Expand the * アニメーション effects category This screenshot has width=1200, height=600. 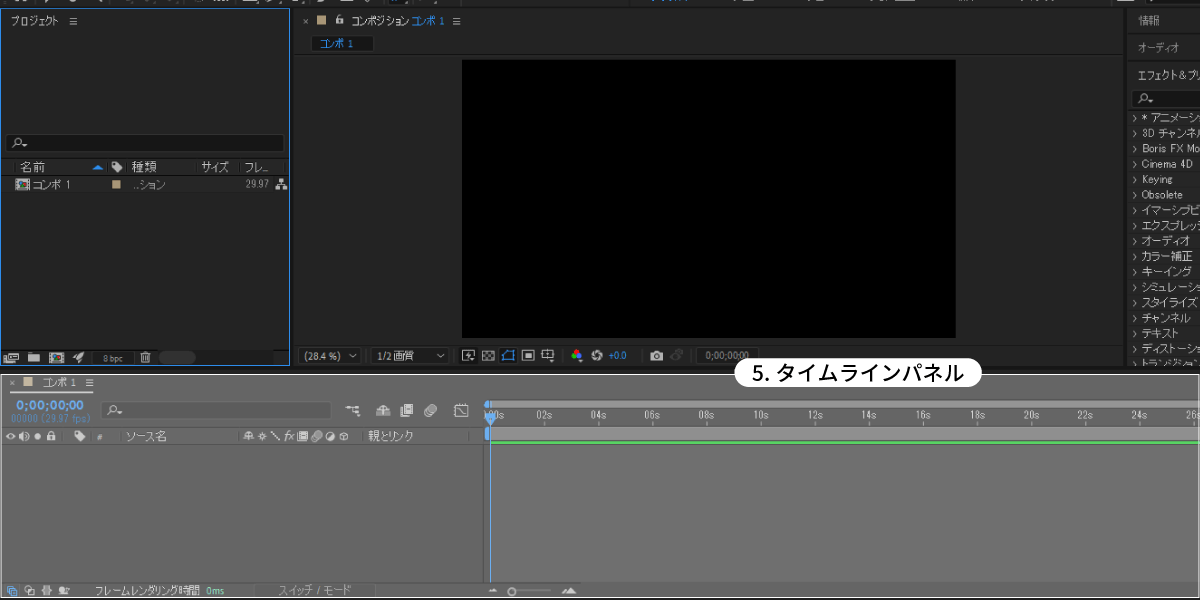1135,117
